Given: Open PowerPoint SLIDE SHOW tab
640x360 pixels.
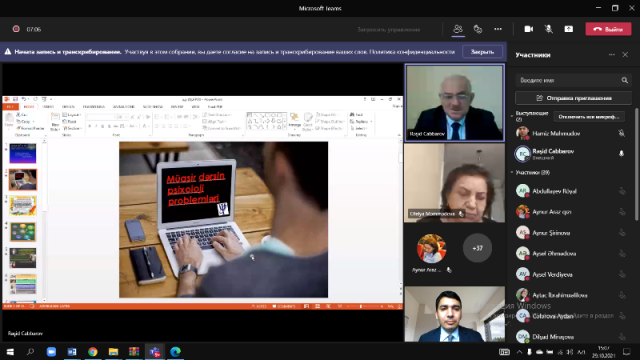Looking at the screenshot, I should [153, 107].
